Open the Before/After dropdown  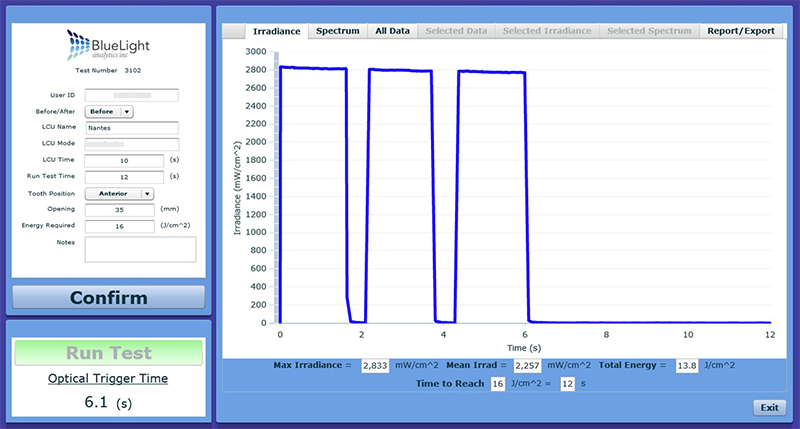pos(110,112)
